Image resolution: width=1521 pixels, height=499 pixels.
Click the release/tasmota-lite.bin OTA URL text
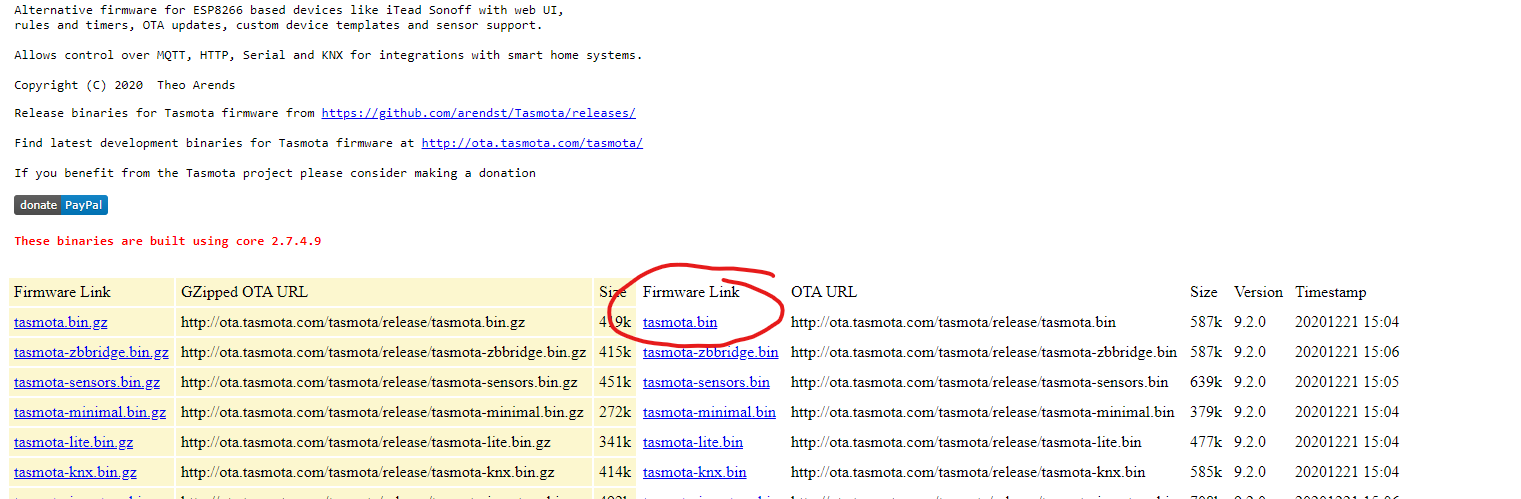point(966,442)
